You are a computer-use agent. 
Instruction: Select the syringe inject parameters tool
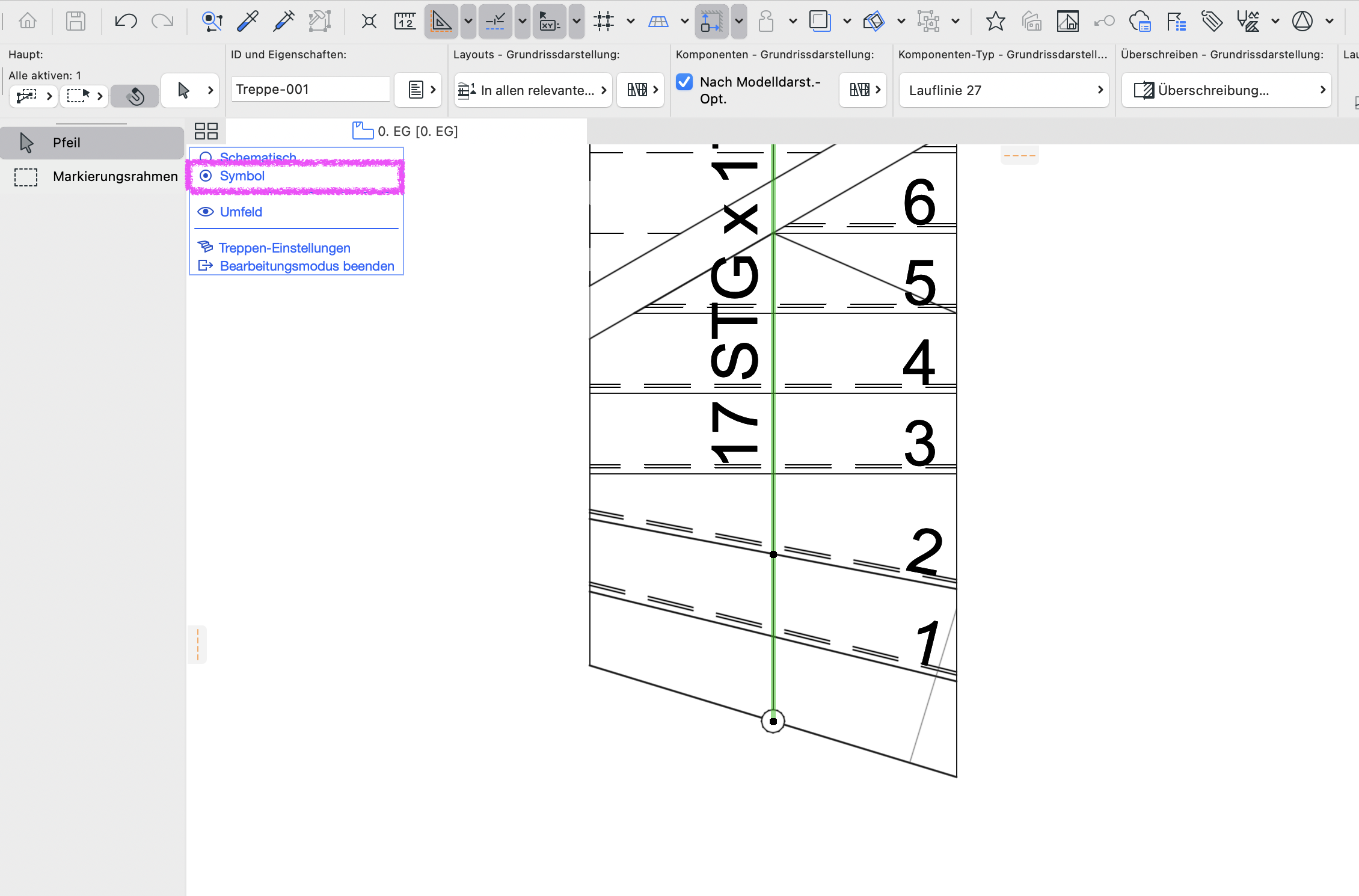283,22
